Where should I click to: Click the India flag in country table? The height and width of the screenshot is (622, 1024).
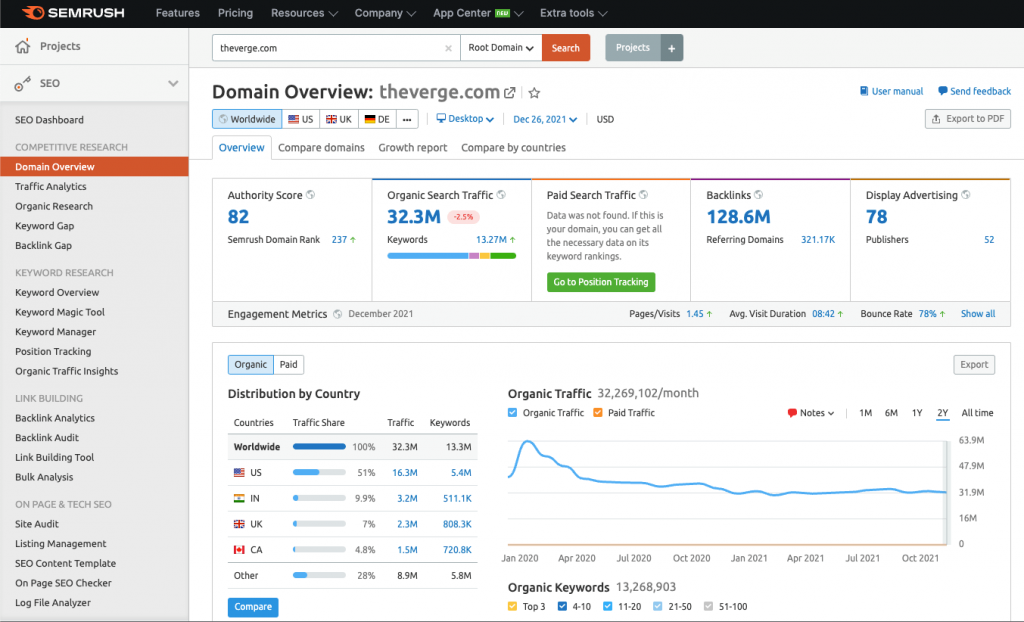point(239,498)
